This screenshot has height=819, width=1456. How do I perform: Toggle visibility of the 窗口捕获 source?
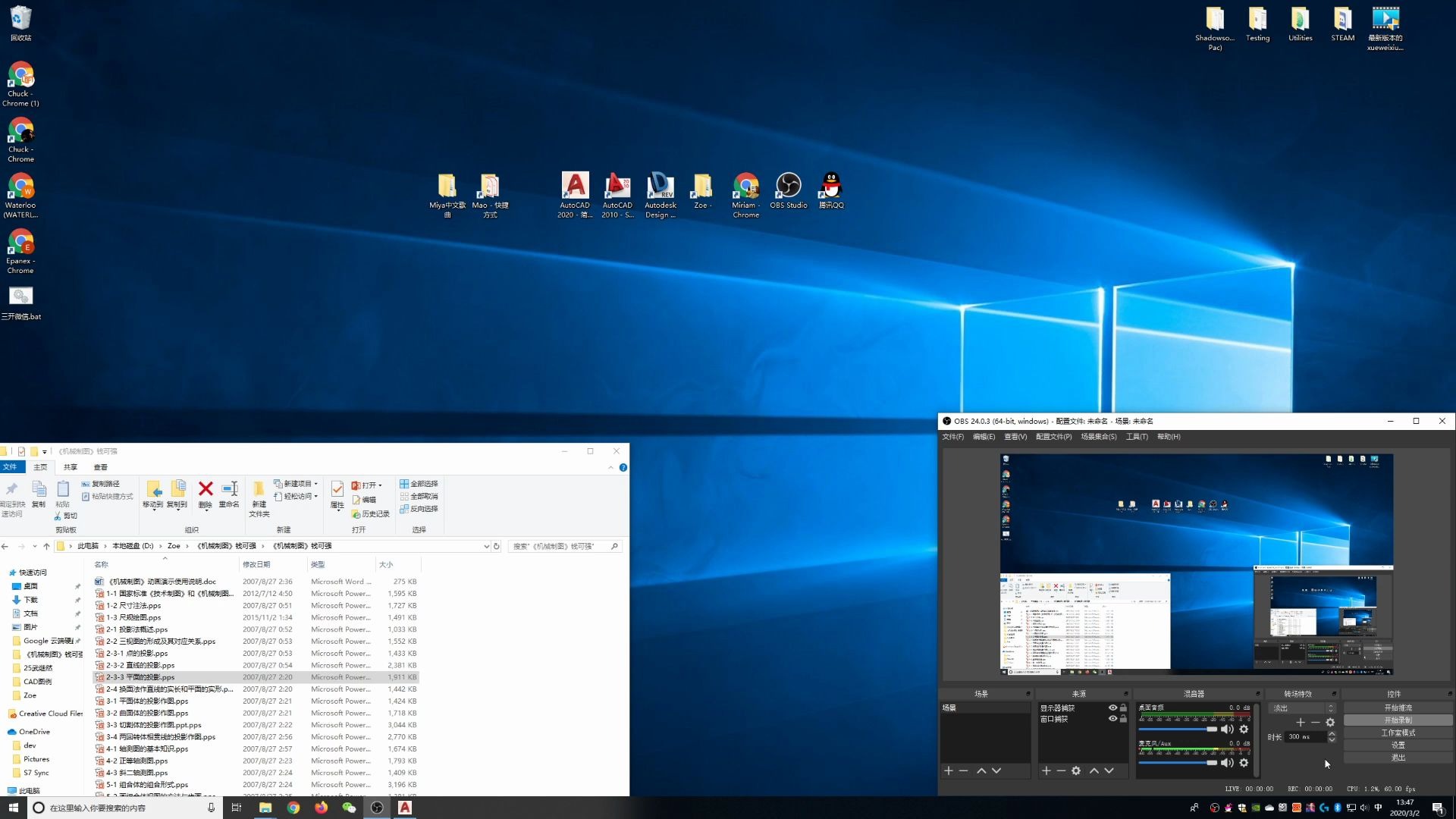(1112, 719)
